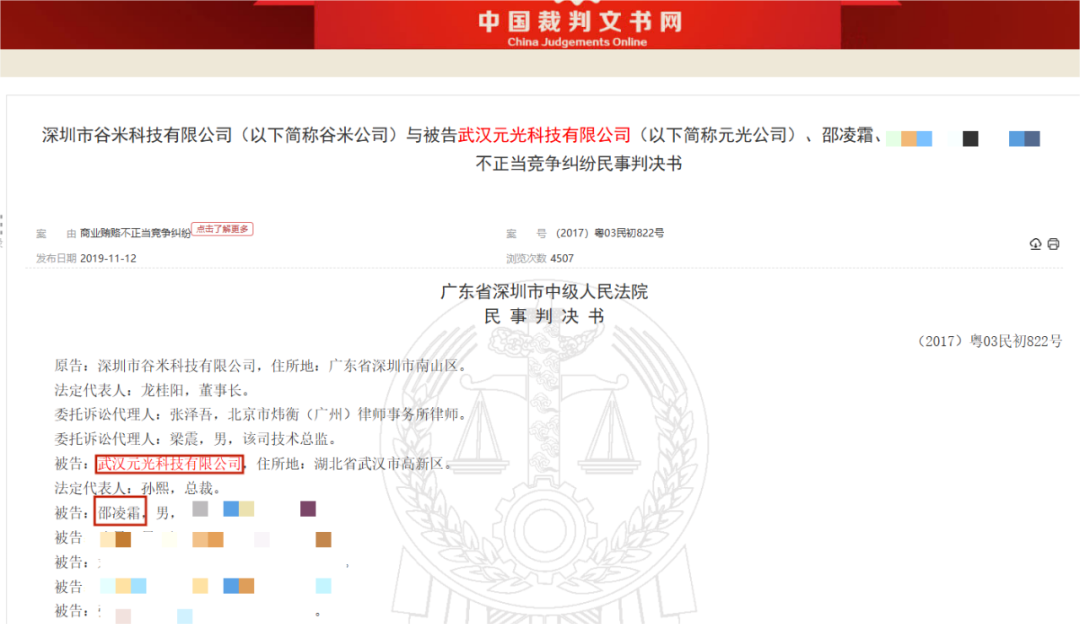Select case number beside the 案号 label

click(x=610, y=233)
